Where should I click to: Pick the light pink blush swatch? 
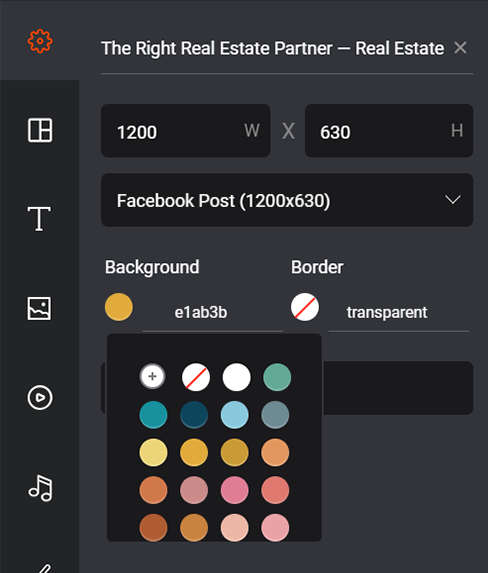pyautogui.click(x=275, y=528)
